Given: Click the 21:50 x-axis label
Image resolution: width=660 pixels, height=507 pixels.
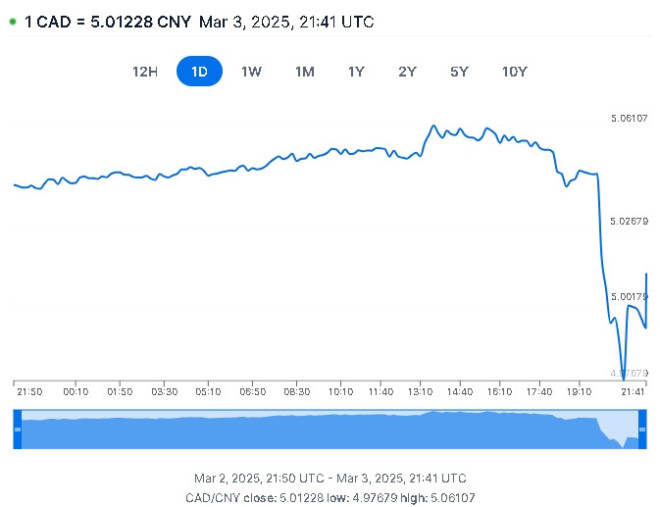Looking at the screenshot, I should 29,392.
